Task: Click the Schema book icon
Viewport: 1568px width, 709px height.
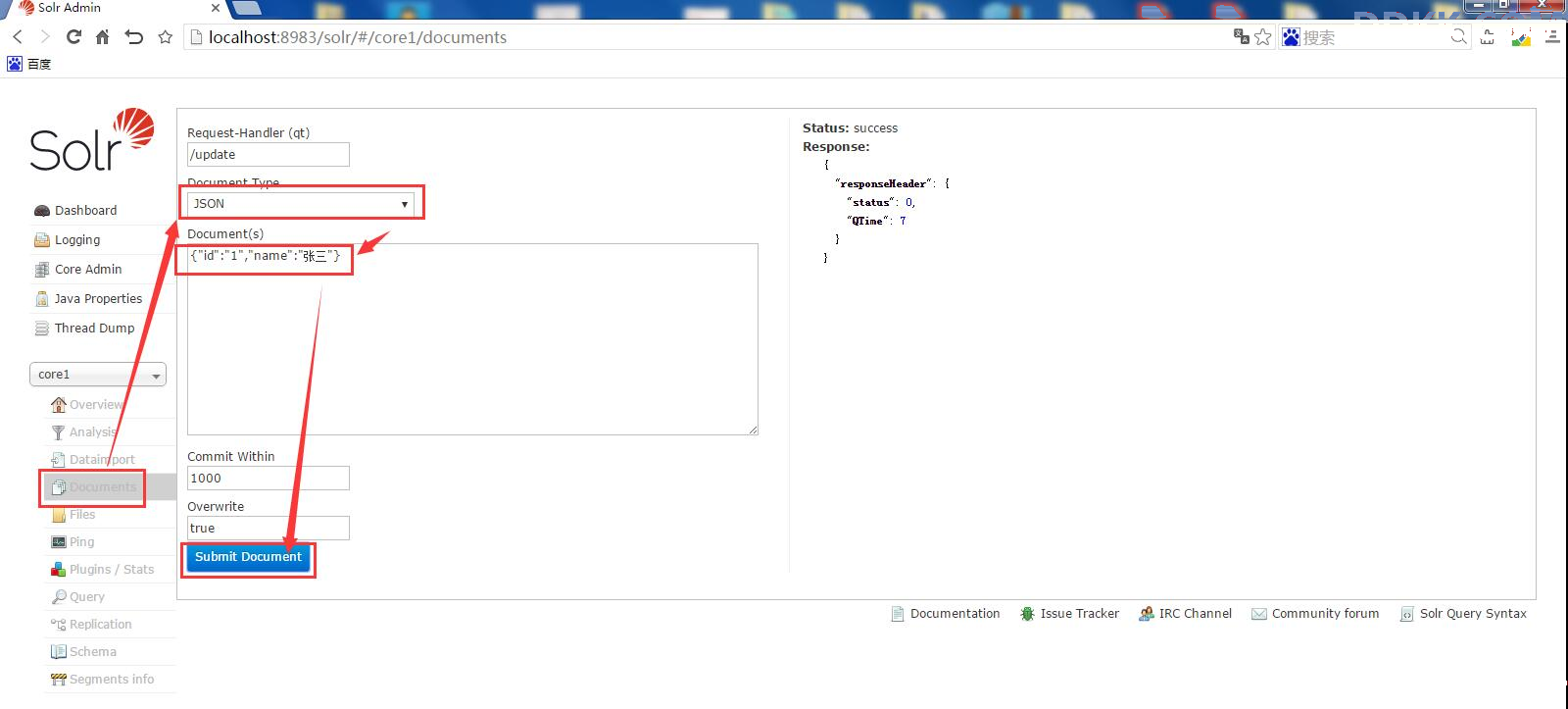Action: tap(59, 651)
